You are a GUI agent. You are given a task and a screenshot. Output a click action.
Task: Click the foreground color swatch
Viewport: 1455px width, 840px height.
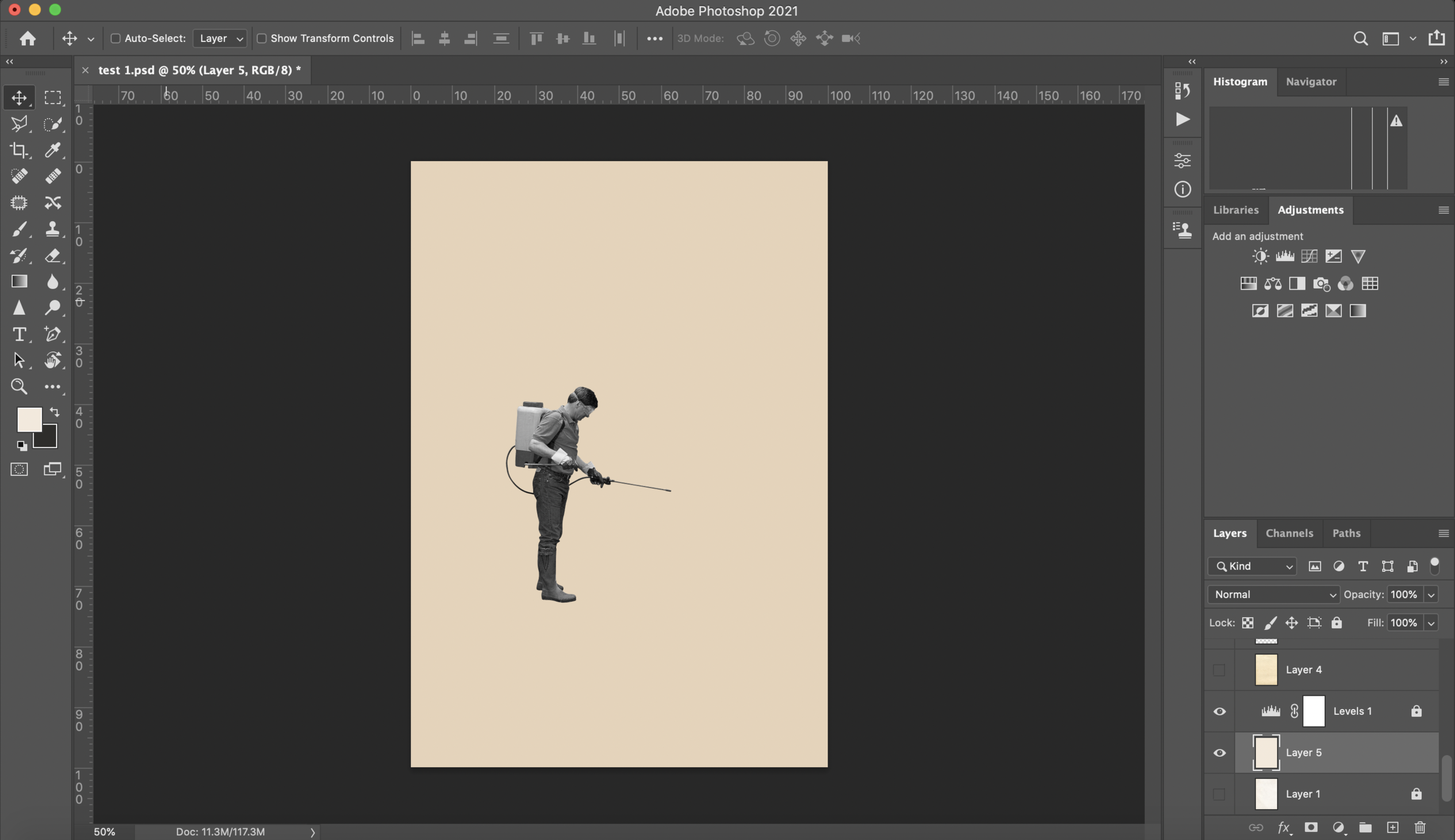point(28,419)
